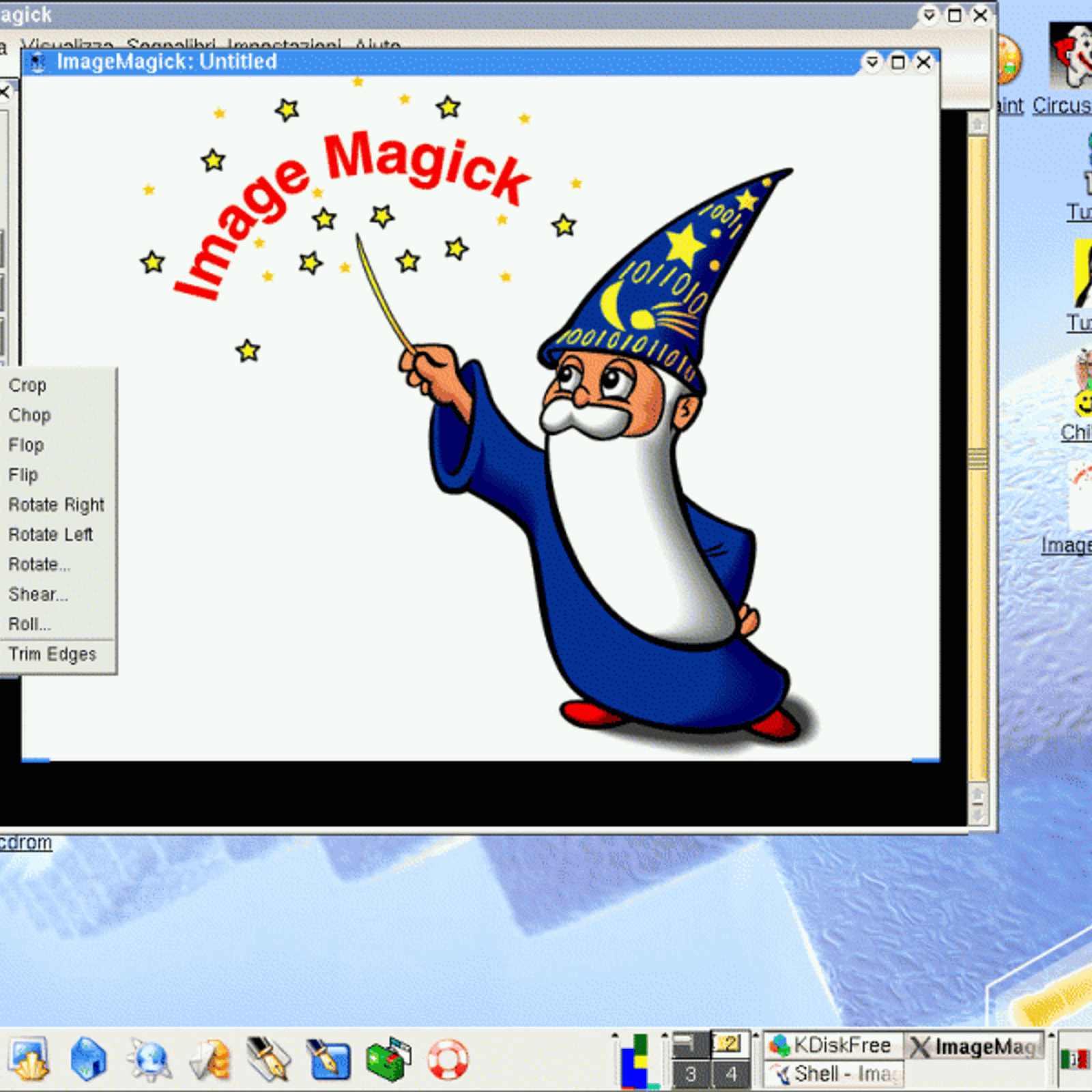Open the Home folder panel icon

[89, 1059]
